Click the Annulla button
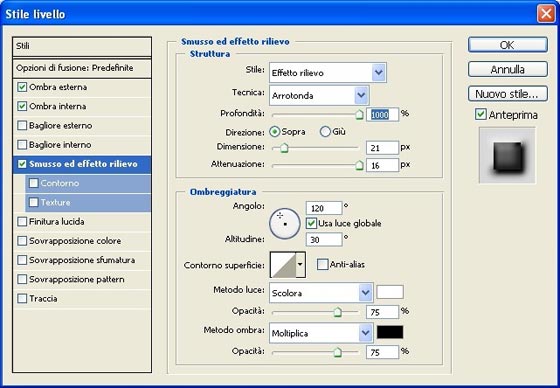Viewport: 560px width, 388px height. click(x=508, y=69)
